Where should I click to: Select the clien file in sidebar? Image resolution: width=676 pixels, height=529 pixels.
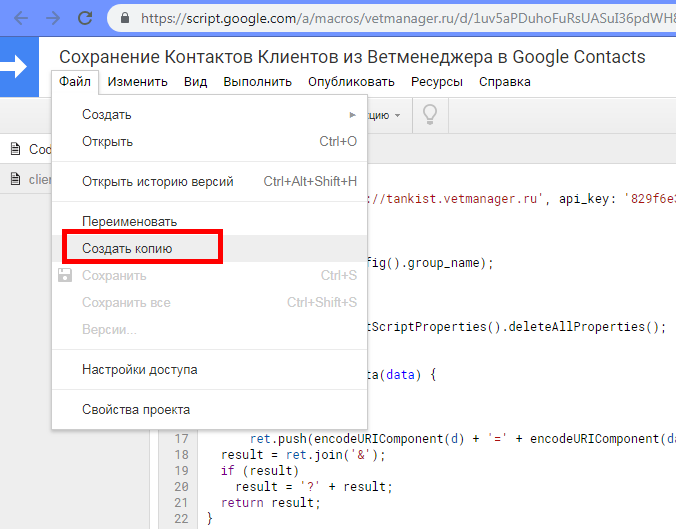(x=26, y=178)
